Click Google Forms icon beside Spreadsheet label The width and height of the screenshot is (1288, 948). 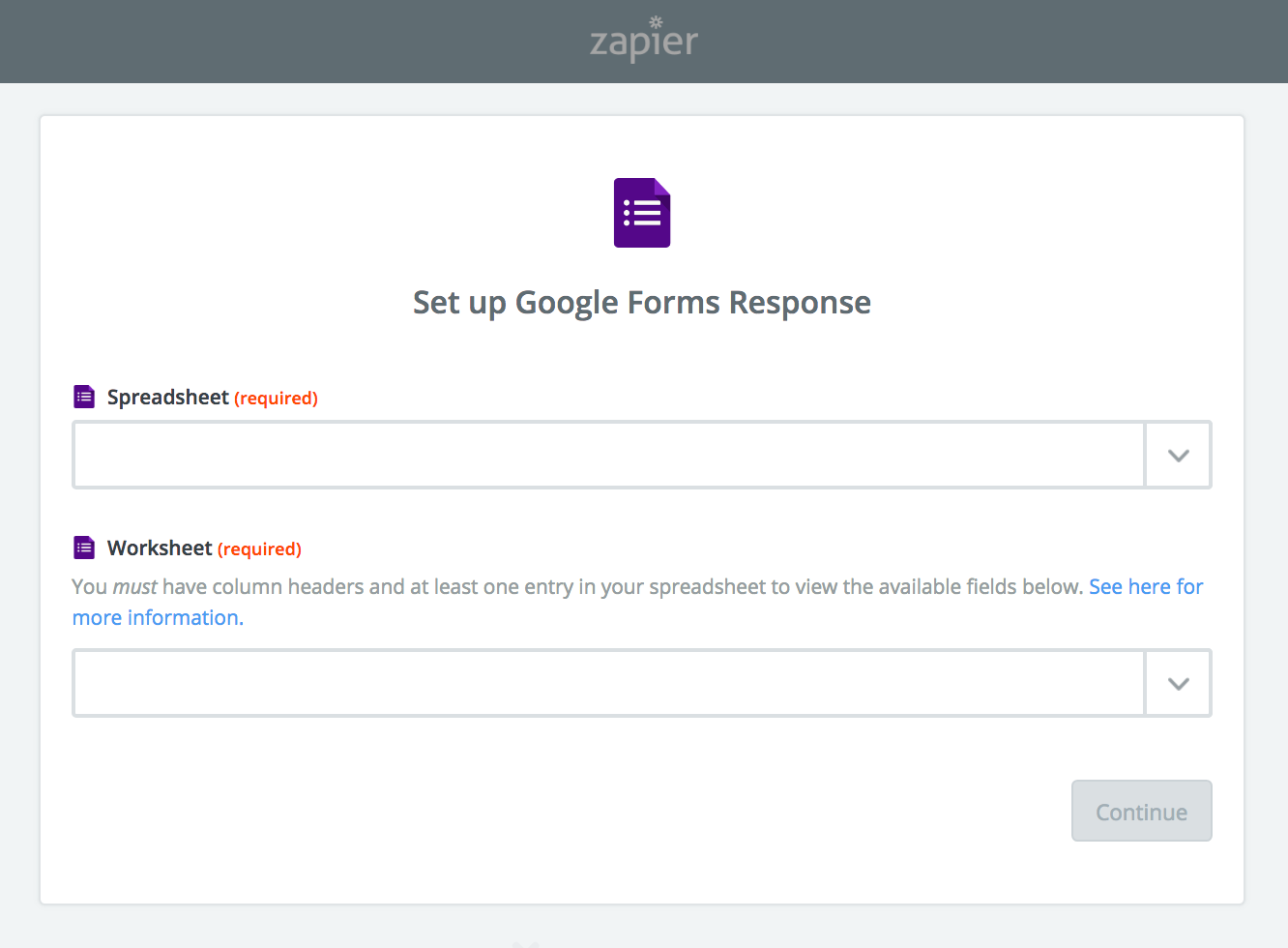coord(84,397)
